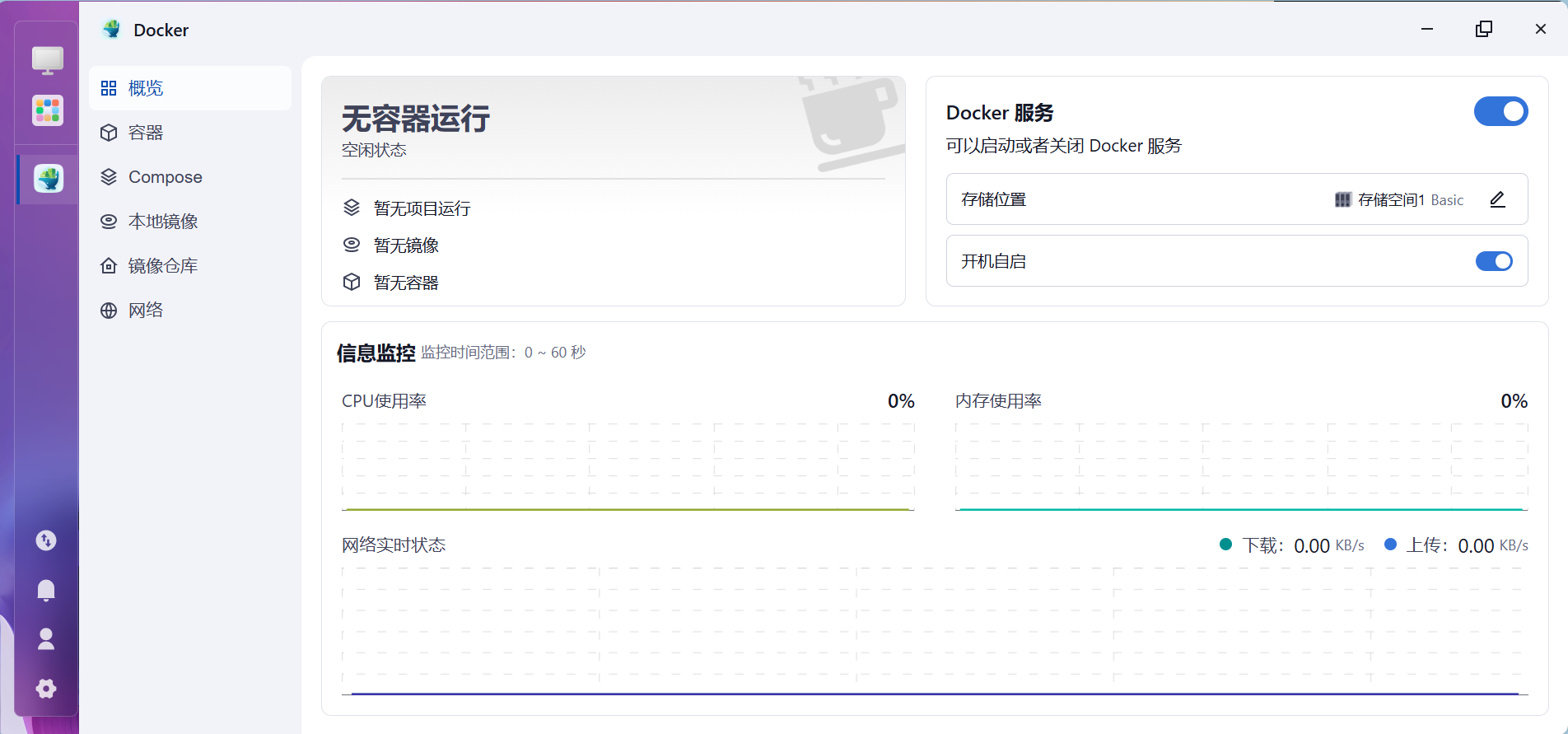Open system settings gear in dock
This screenshot has width=1568, height=734.
click(46, 689)
